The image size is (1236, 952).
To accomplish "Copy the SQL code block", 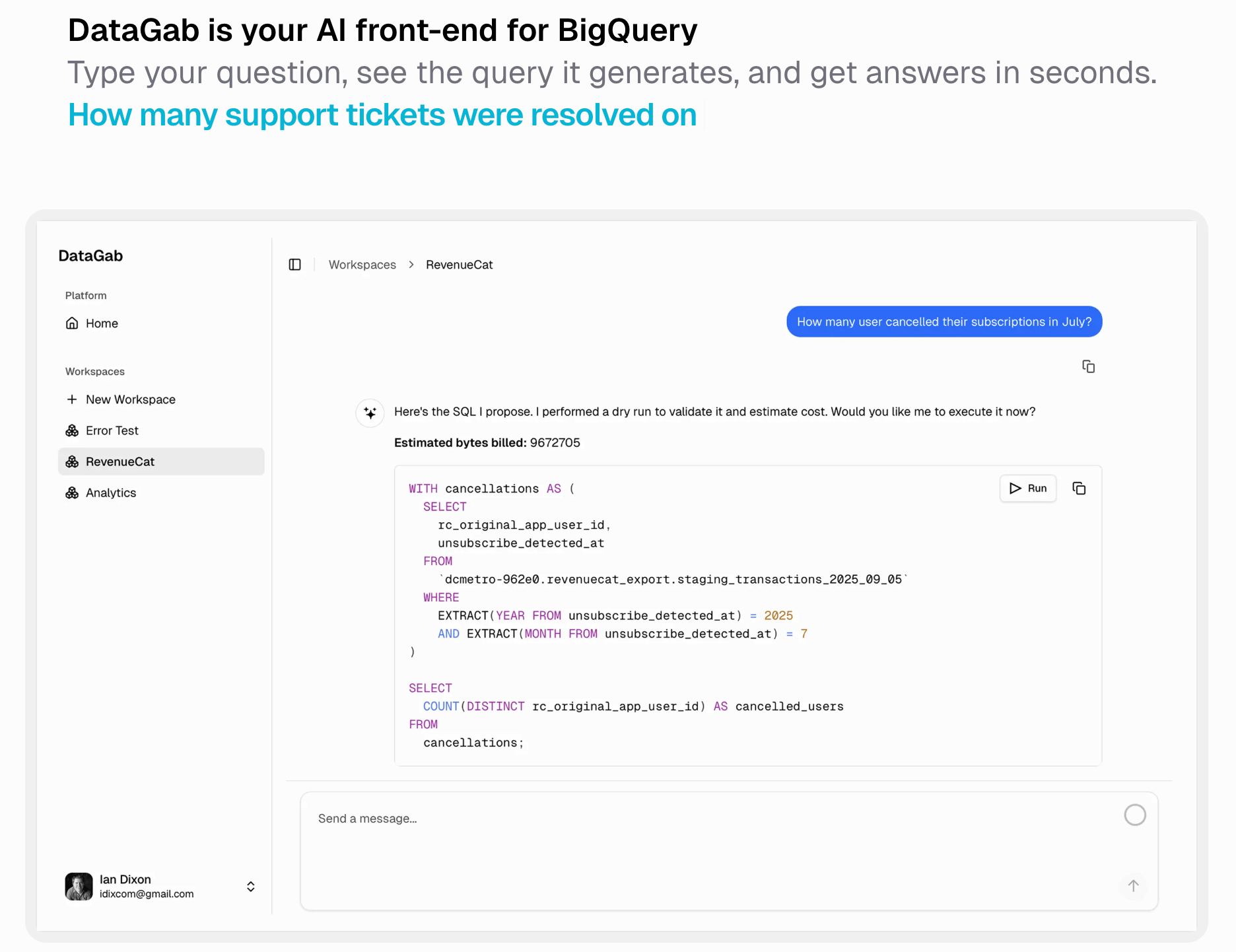I will tap(1079, 489).
